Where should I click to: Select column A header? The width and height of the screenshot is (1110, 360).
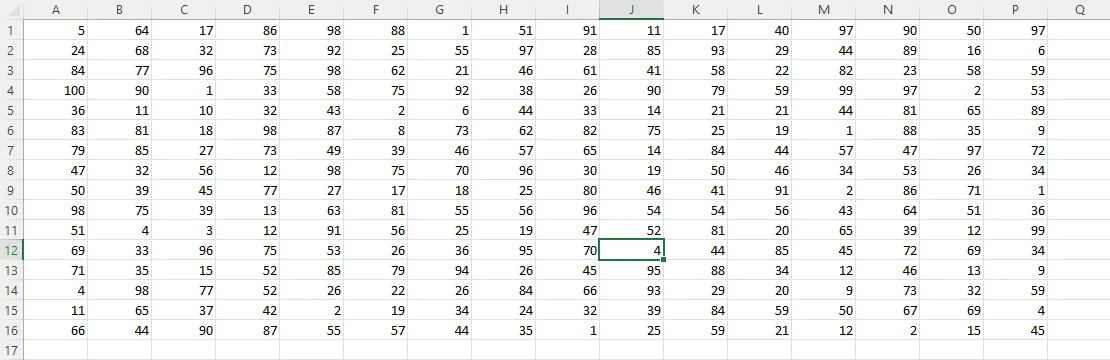pos(56,10)
